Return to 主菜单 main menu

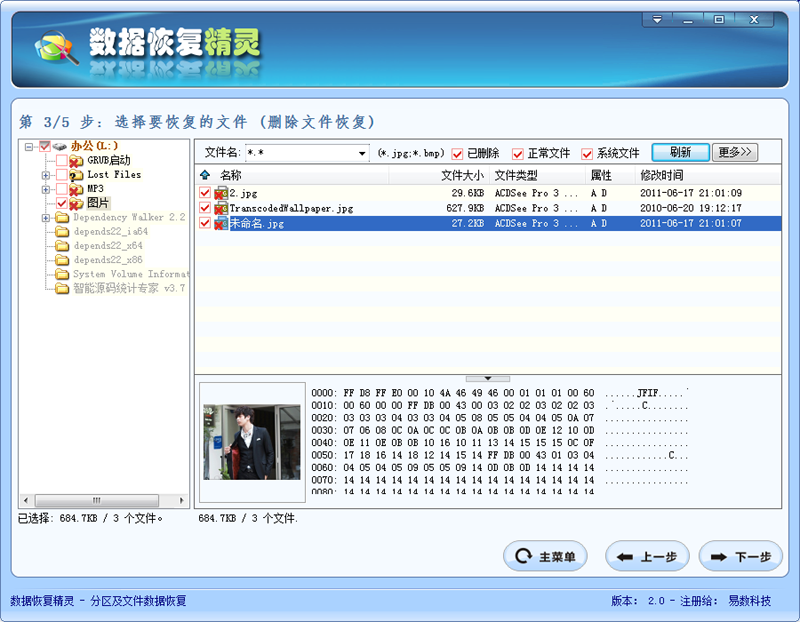[545, 556]
